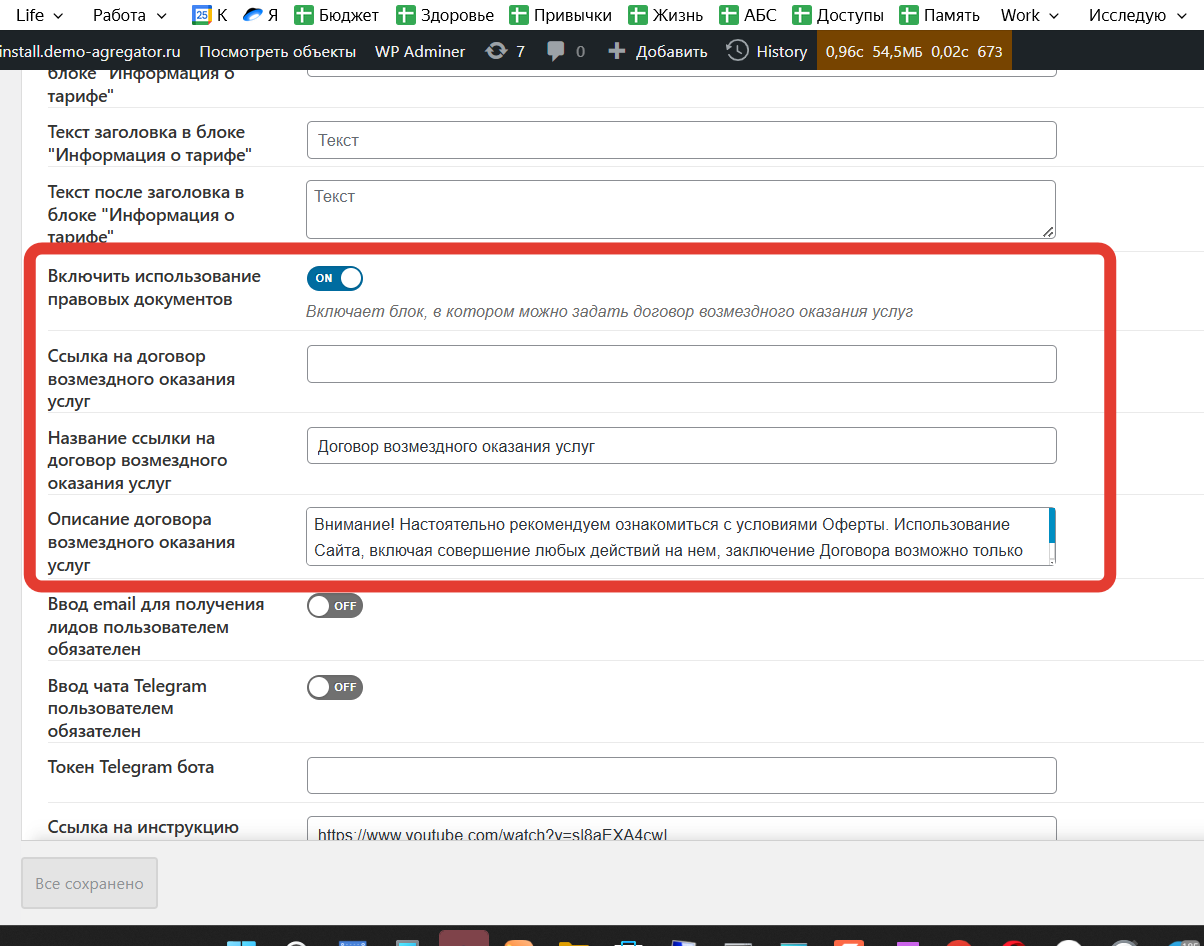Open the History clock icon
The height and width of the screenshot is (946, 1204).
click(737, 51)
